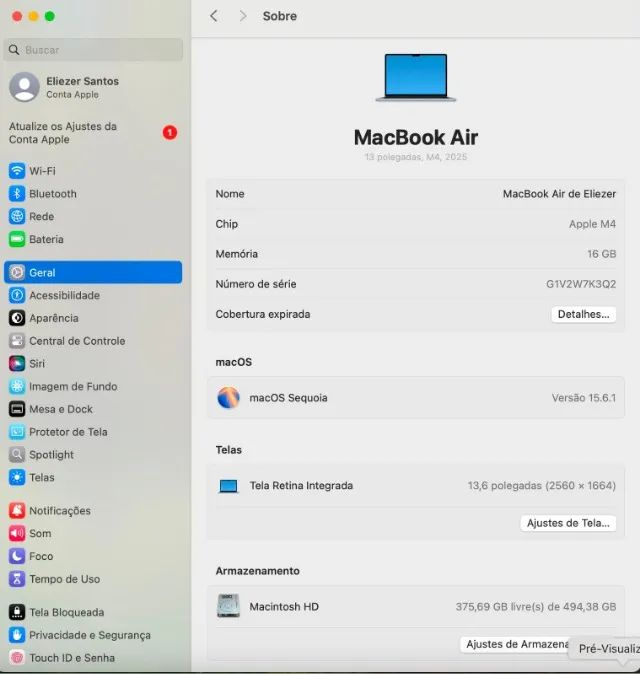Viewport: 640px width, 674px height.
Task: Click the 13,6 polegadas resolution text
Action: click(542, 486)
